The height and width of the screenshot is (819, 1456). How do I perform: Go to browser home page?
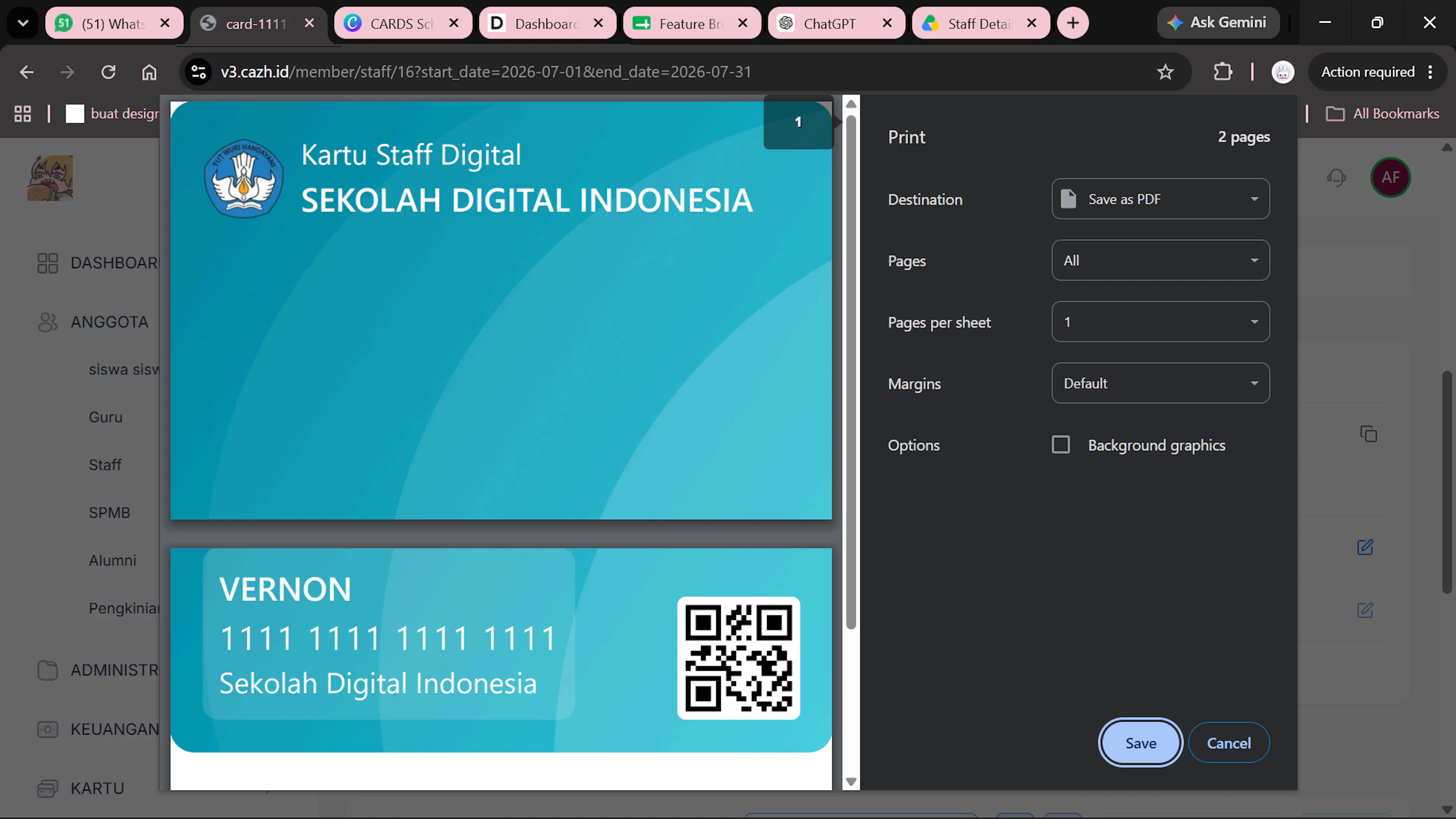pos(149,72)
